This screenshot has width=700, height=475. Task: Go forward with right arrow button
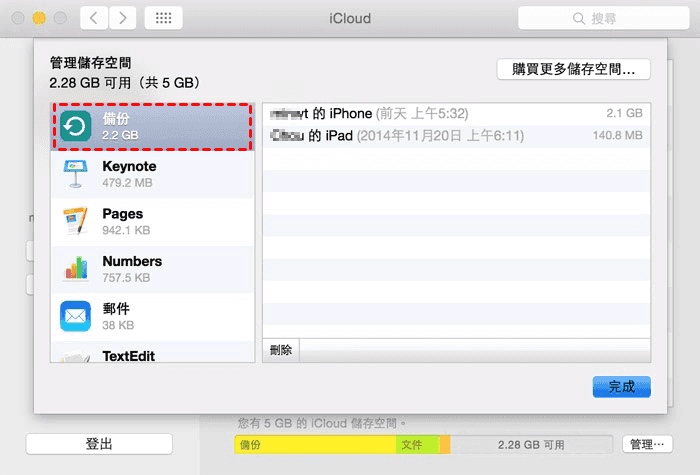123,18
